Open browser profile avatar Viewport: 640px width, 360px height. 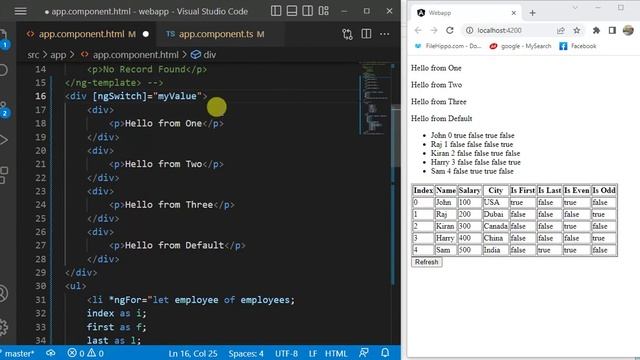[628, 30]
